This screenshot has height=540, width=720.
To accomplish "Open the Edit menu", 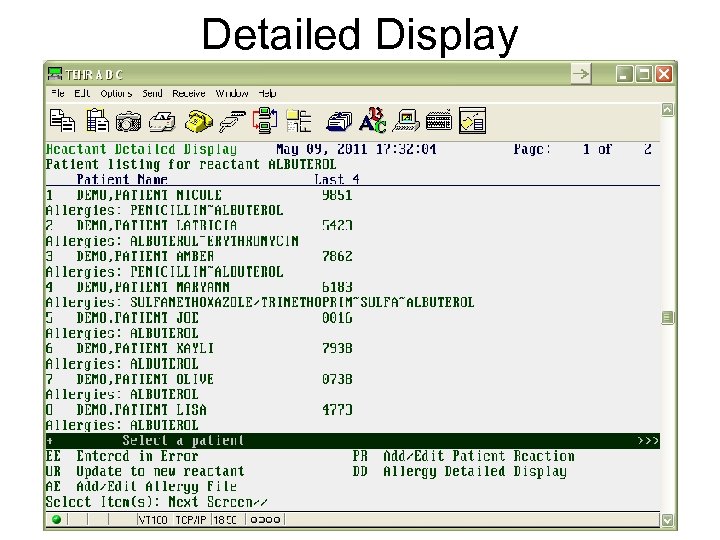I will (x=82, y=93).
